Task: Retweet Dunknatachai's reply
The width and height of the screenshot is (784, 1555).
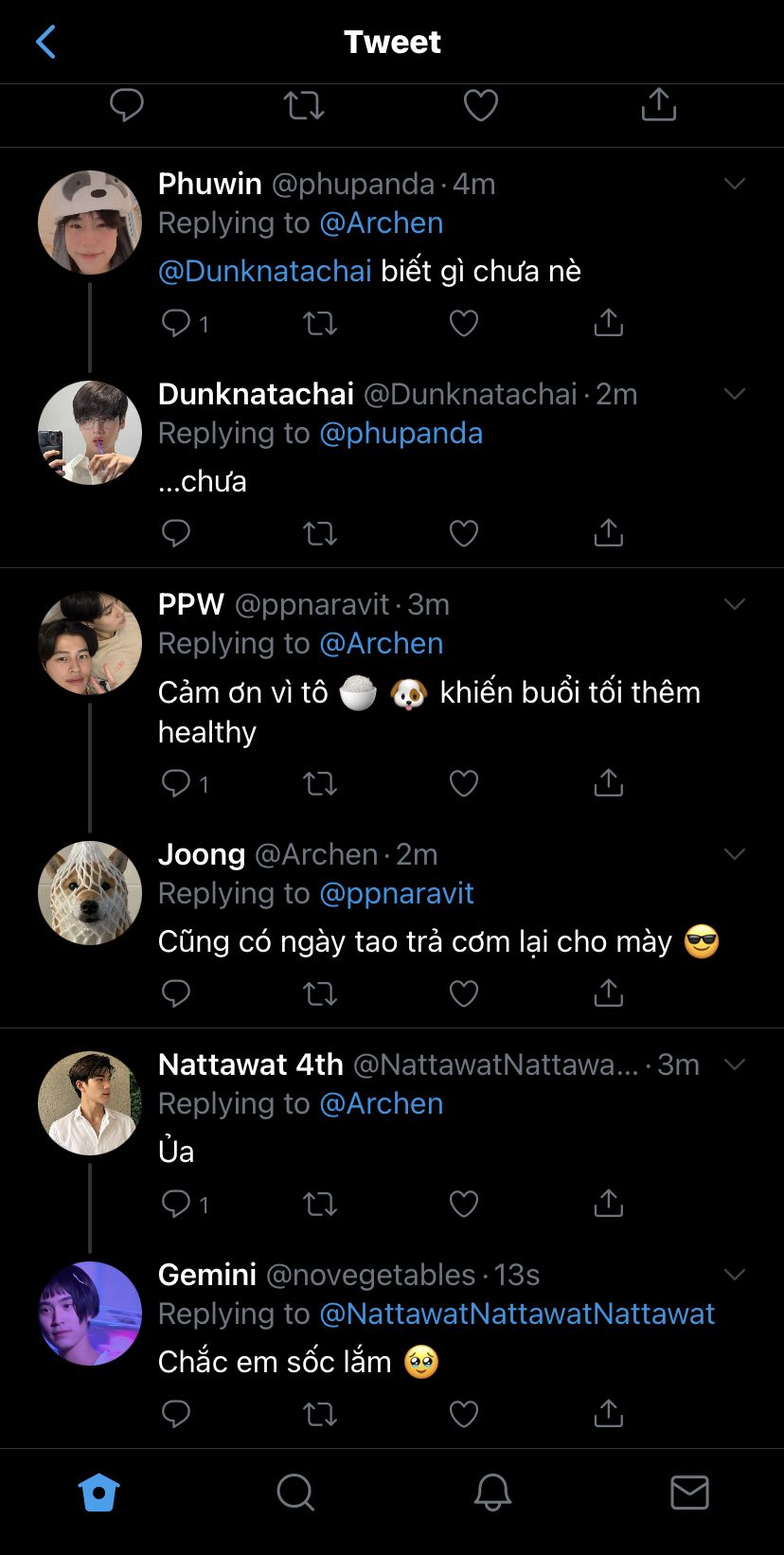Action: [x=319, y=534]
